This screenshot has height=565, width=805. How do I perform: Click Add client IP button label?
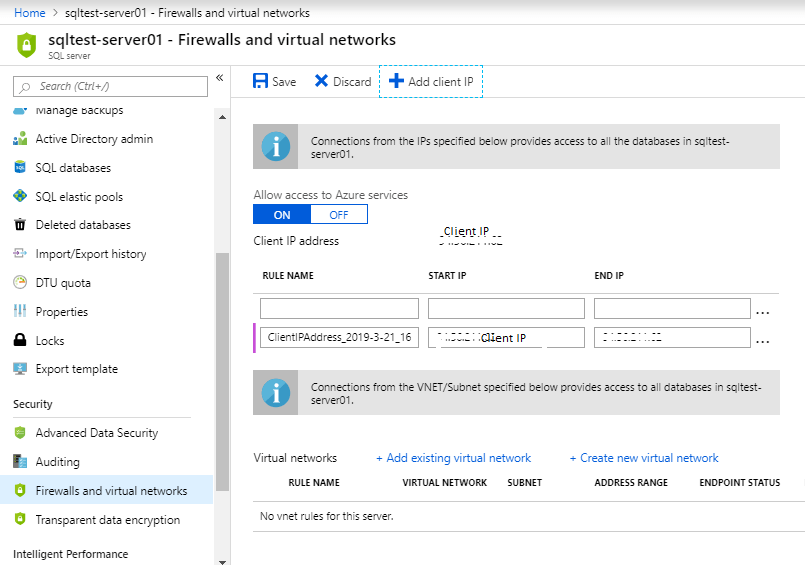[x=440, y=82]
